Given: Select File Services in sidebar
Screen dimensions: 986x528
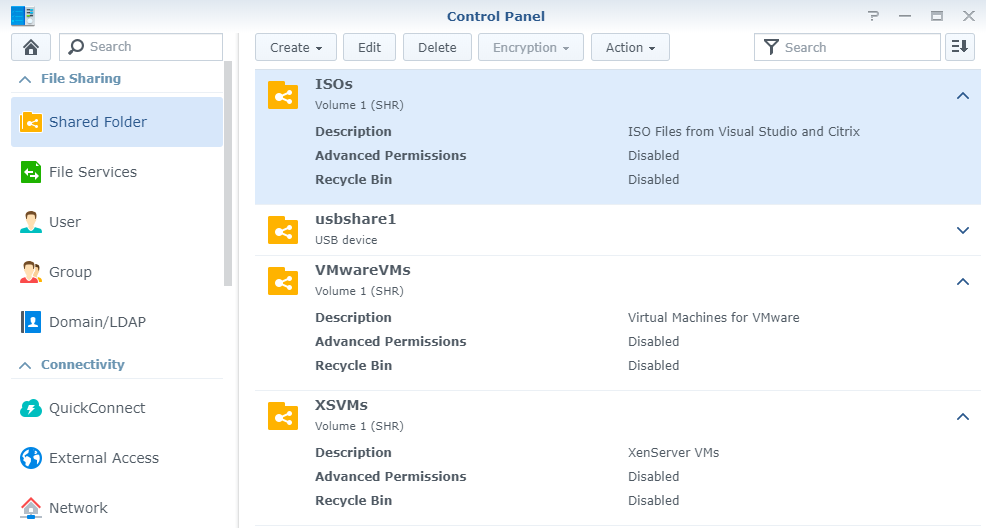Looking at the screenshot, I should click(x=93, y=172).
